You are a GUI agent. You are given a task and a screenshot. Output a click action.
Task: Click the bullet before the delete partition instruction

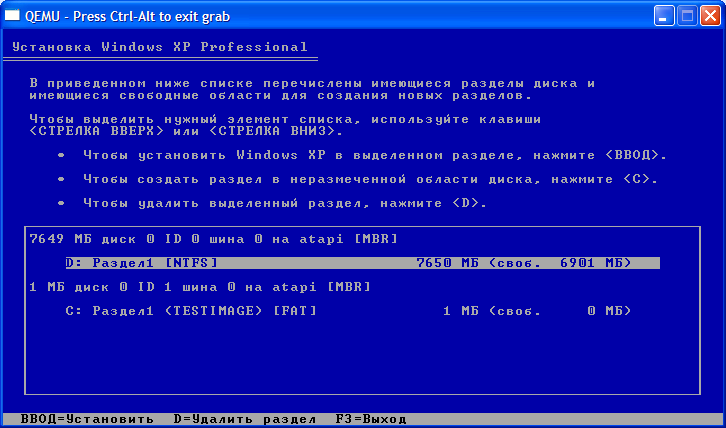(61, 203)
